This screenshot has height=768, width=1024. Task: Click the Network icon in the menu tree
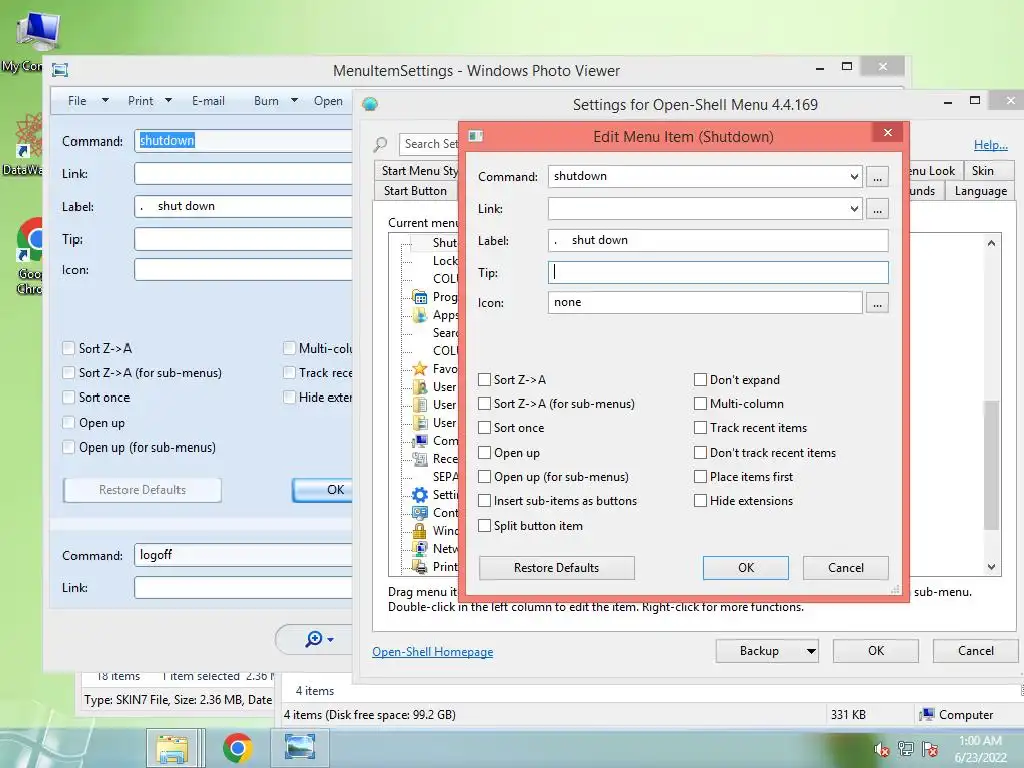(420, 549)
